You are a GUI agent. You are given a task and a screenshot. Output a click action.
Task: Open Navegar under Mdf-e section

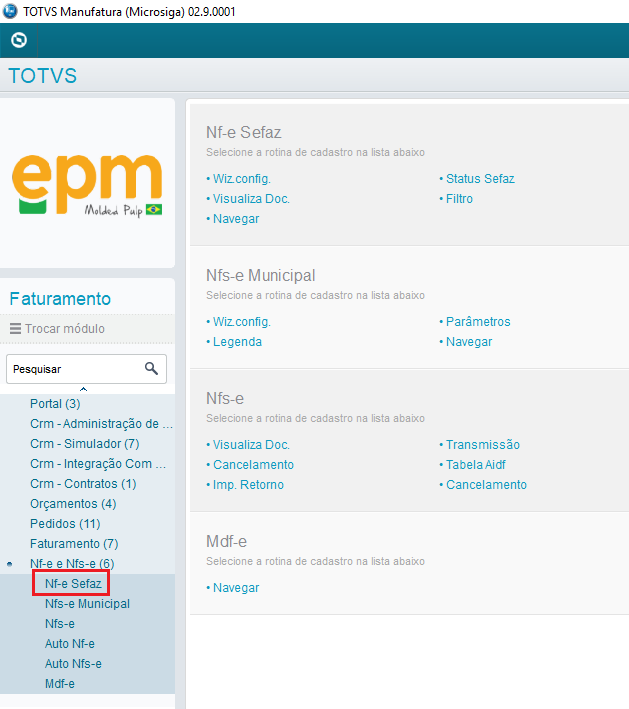[x=236, y=587]
